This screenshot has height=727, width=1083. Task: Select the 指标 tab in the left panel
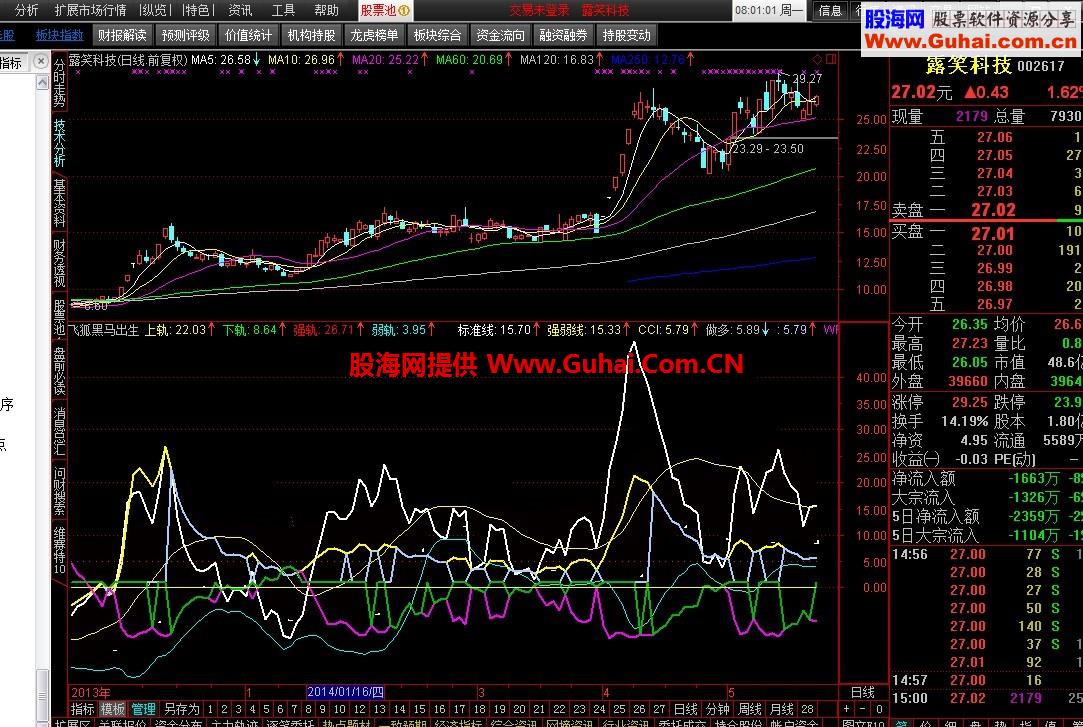point(11,63)
